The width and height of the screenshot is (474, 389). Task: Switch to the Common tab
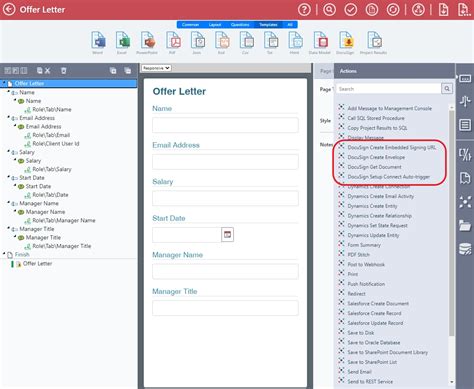coord(190,25)
